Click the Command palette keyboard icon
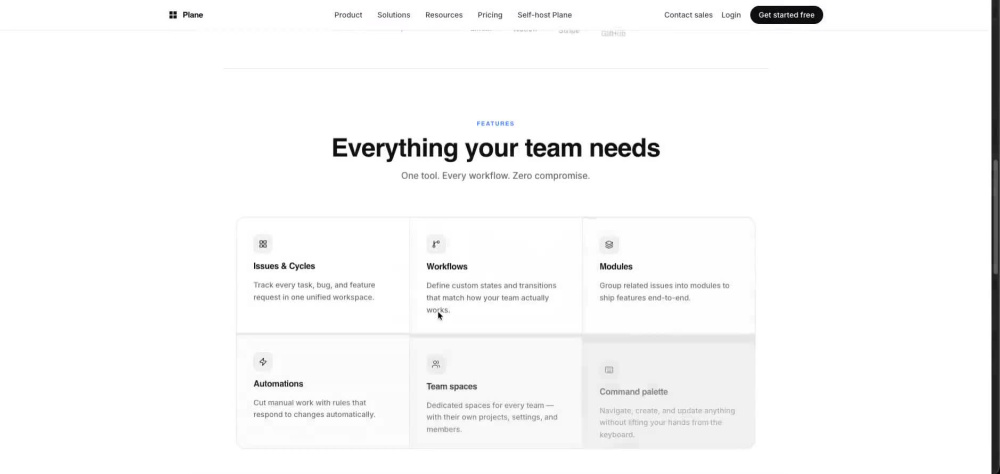Screen dimensions: 1000x474 [609, 369]
